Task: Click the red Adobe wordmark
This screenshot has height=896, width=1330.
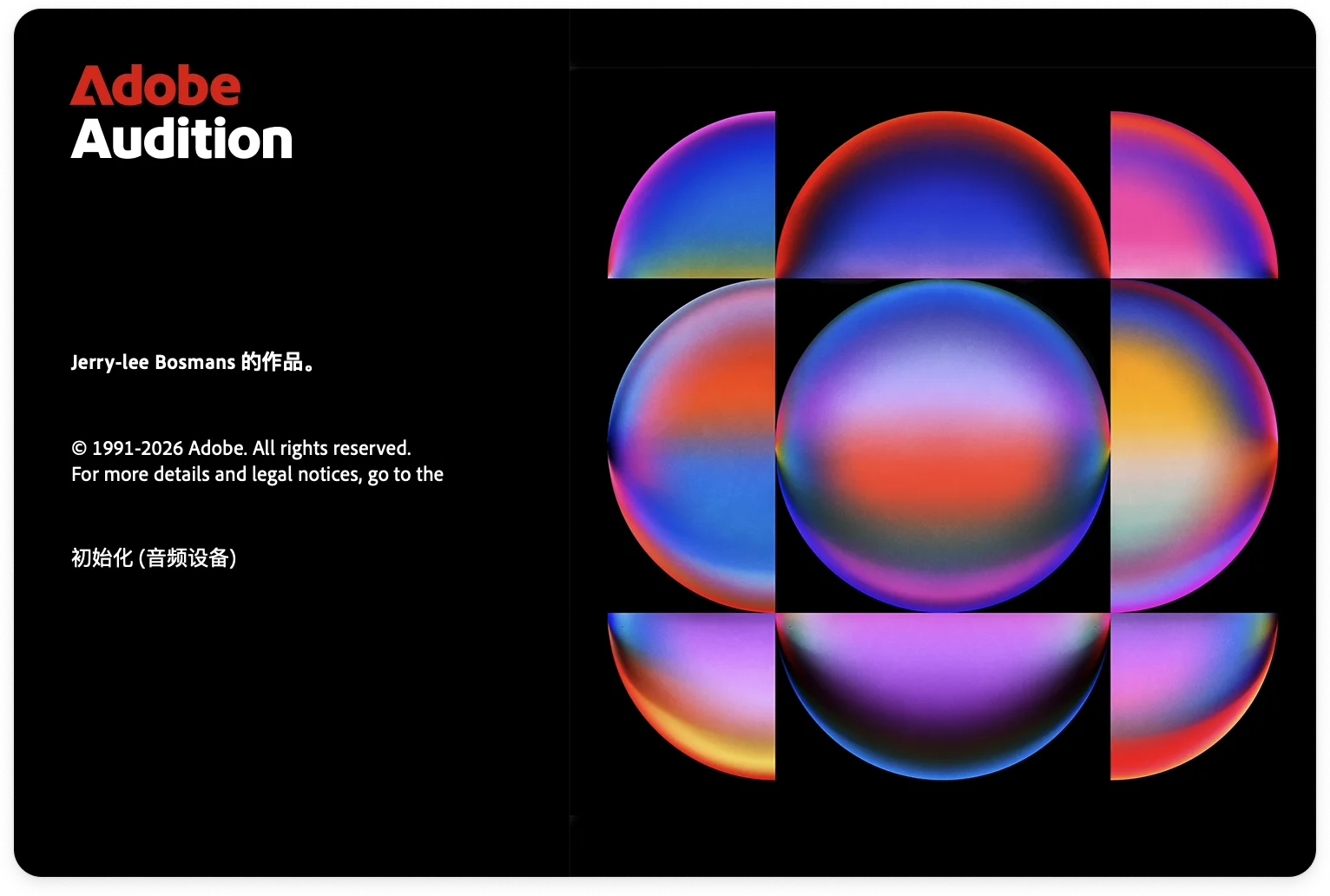Action: [155, 86]
